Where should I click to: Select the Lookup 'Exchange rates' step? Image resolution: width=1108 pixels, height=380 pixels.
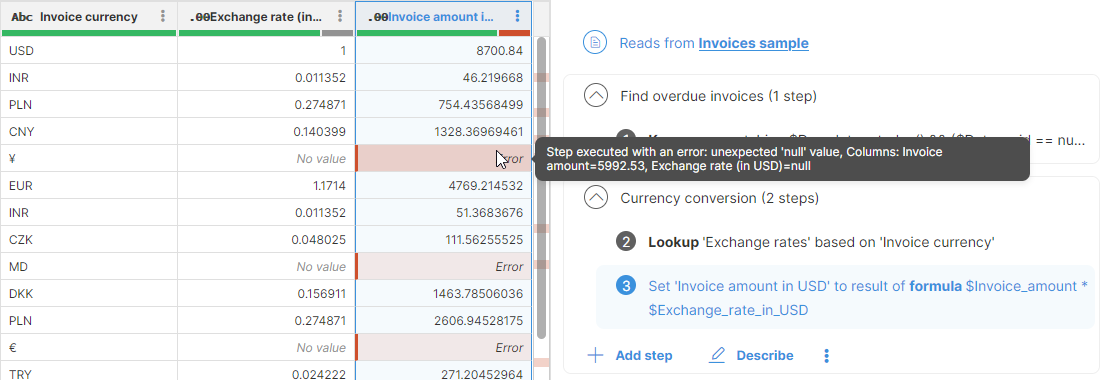[821, 242]
